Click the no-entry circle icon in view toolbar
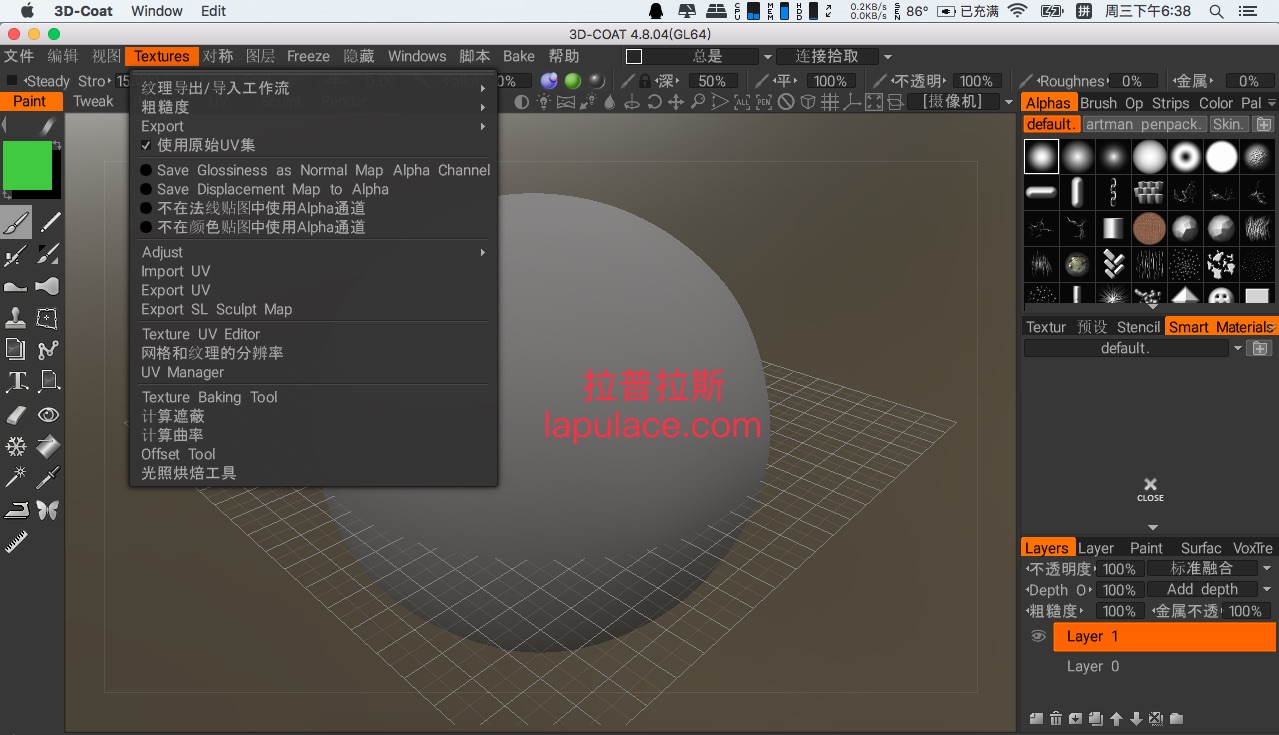1279x735 pixels. pos(786,102)
